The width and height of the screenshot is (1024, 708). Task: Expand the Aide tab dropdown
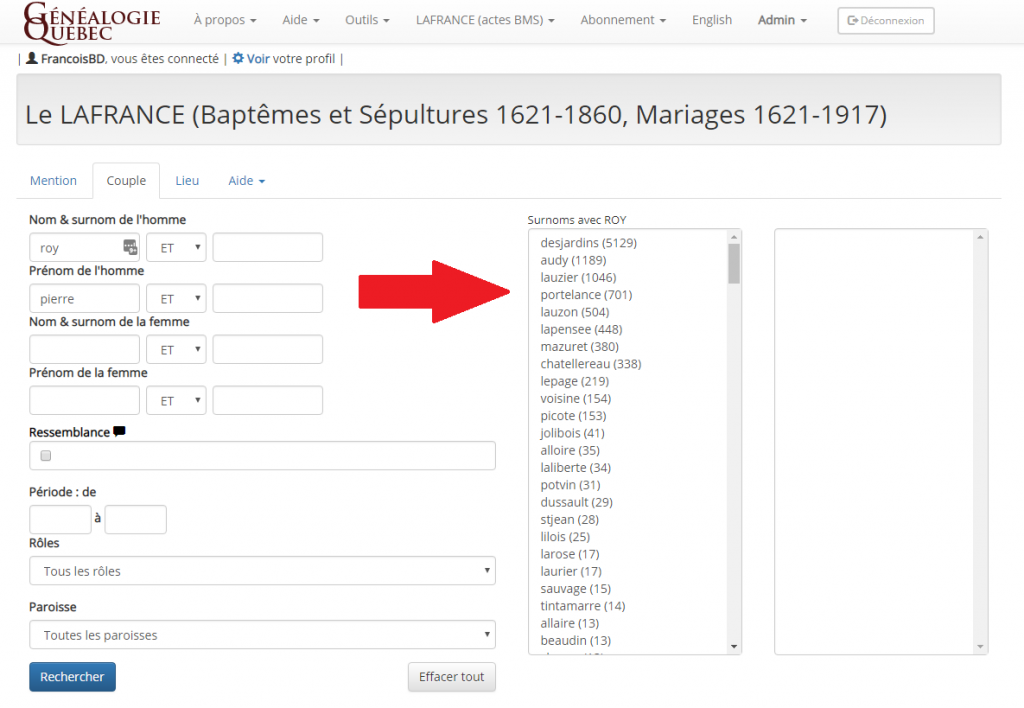coord(246,180)
